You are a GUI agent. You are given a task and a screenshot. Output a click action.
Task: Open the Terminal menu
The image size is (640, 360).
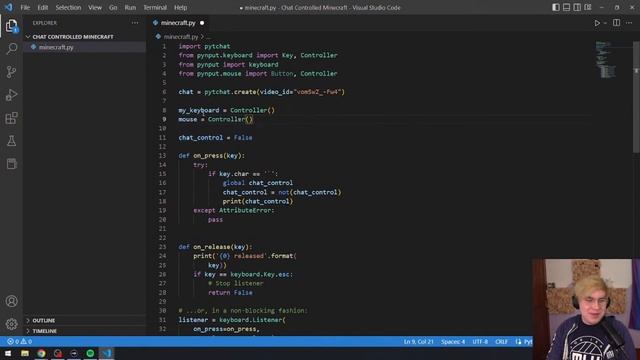[x=155, y=7]
